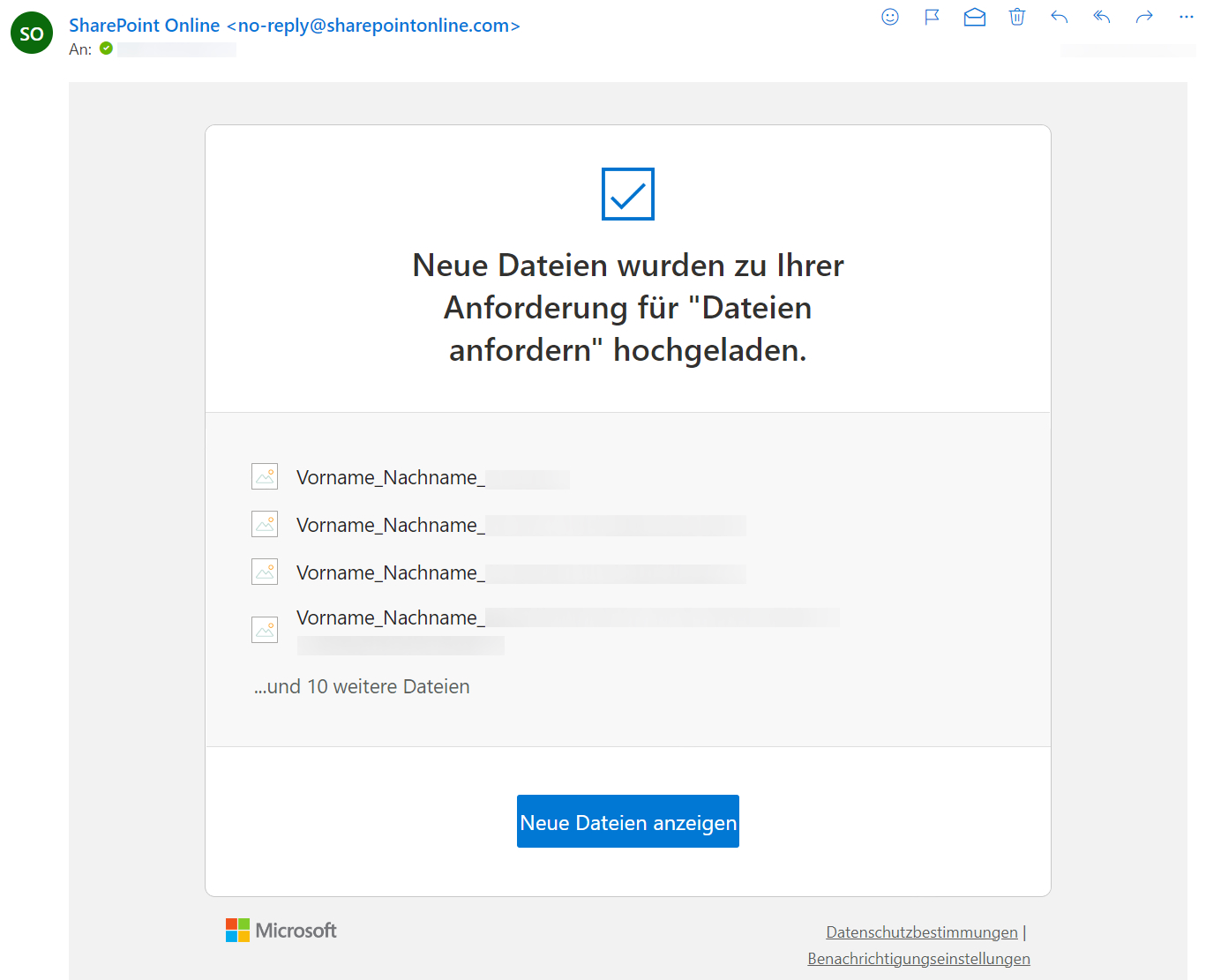The image size is (1206, 980).
Task: Open the second Vorname_Nachname_ file link
Action: click(x=390, y=525)
